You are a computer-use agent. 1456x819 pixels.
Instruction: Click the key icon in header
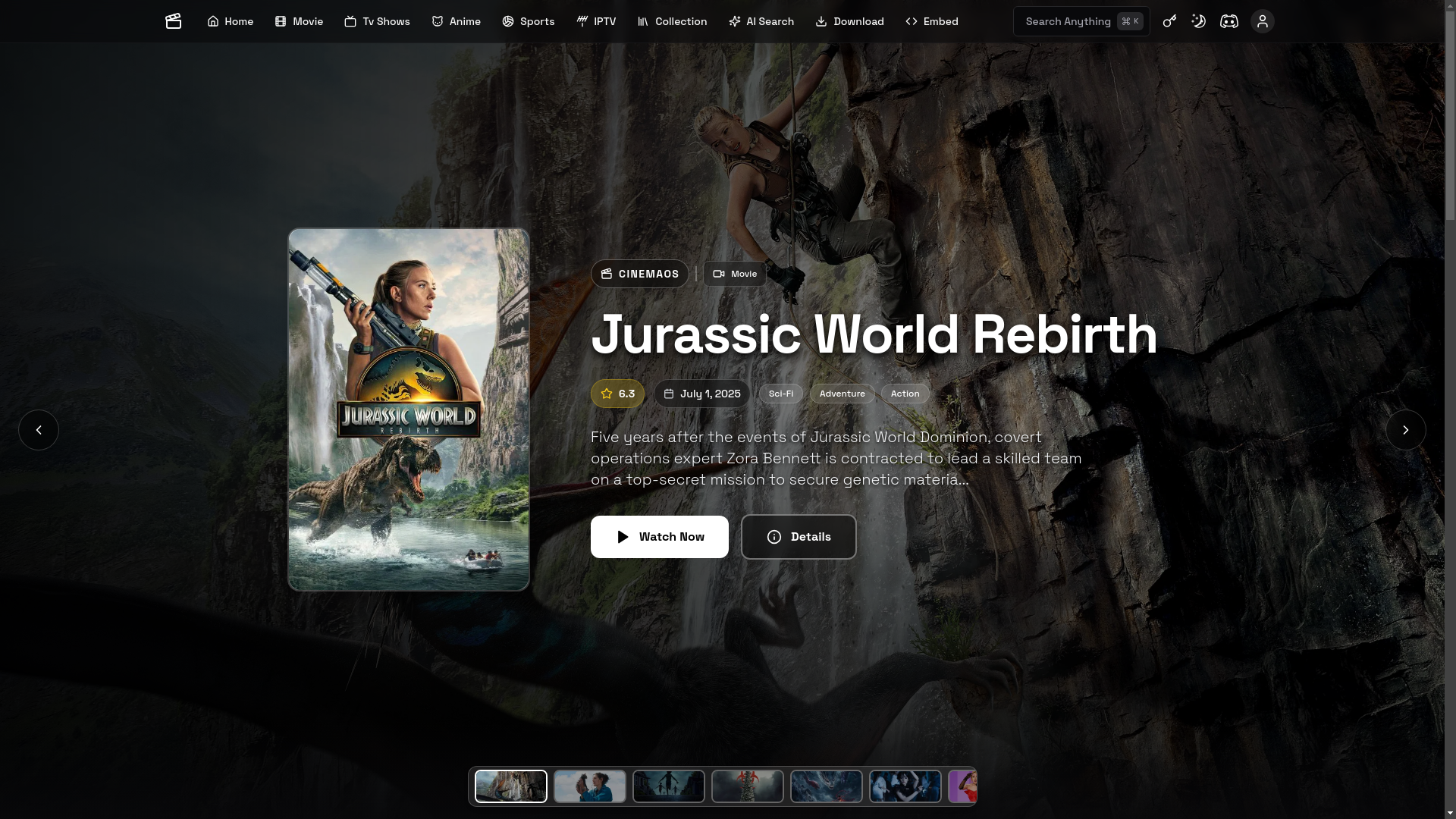click(1169, 21)
